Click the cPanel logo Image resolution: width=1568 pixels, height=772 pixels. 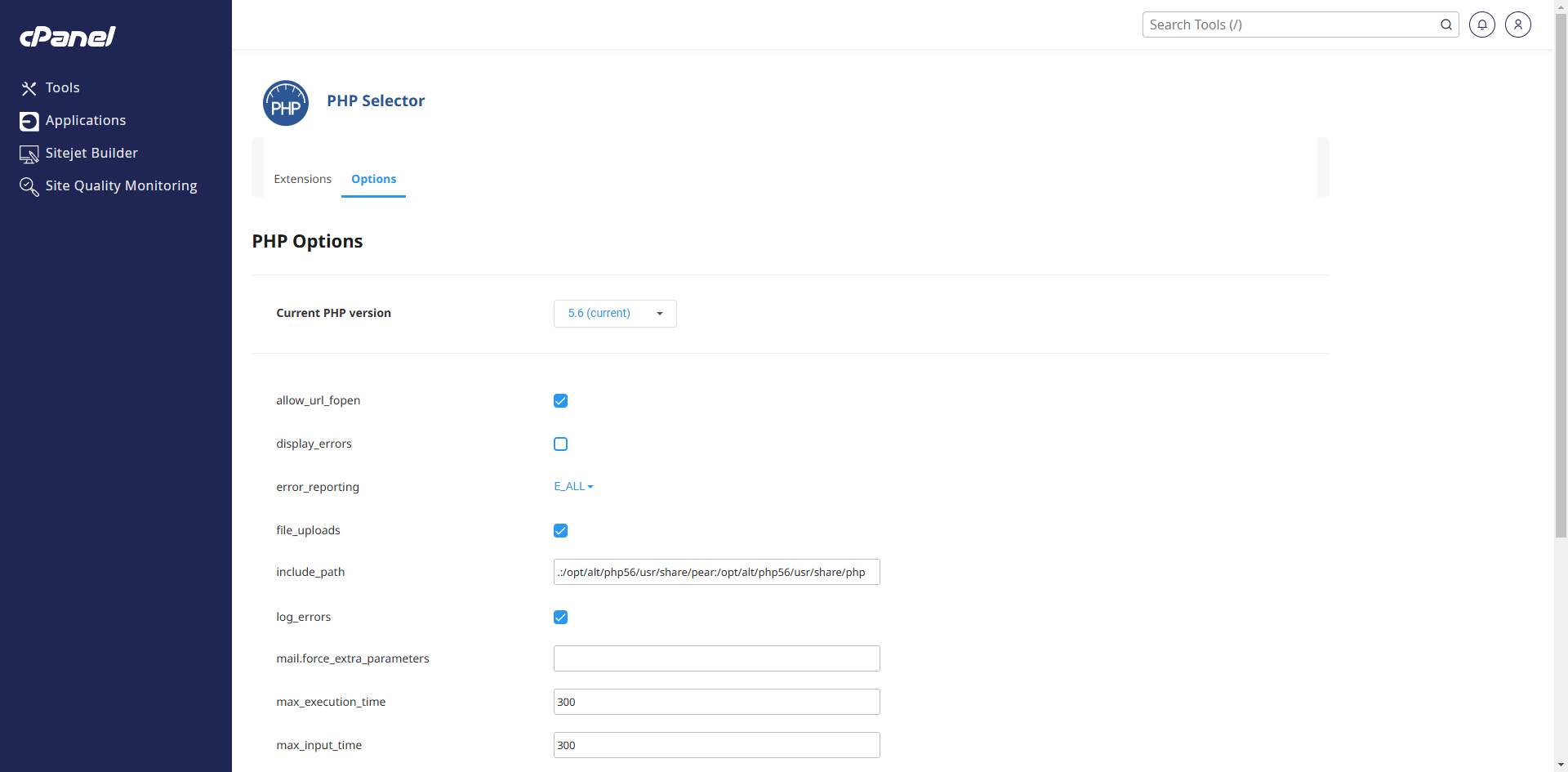(x=68, y=37)
